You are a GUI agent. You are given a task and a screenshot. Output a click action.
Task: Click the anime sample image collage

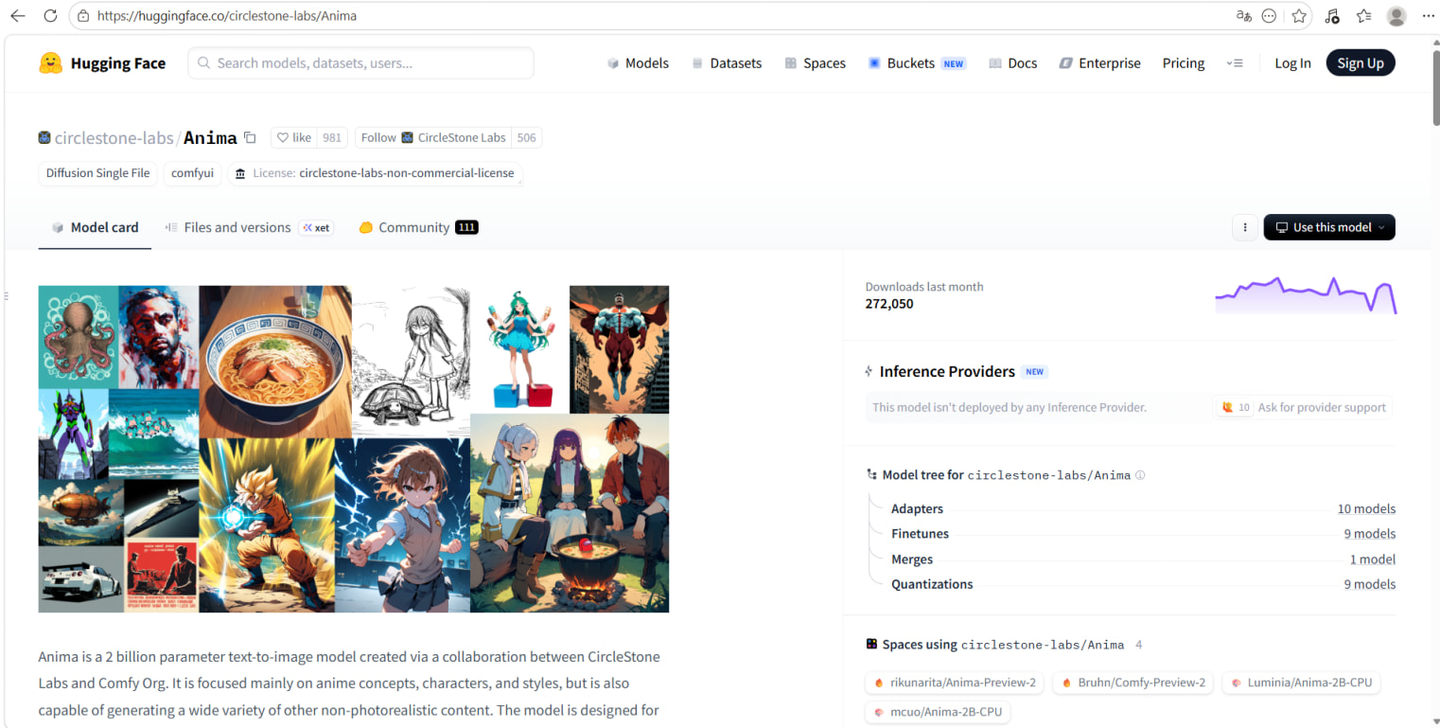(x=354, y=449)
